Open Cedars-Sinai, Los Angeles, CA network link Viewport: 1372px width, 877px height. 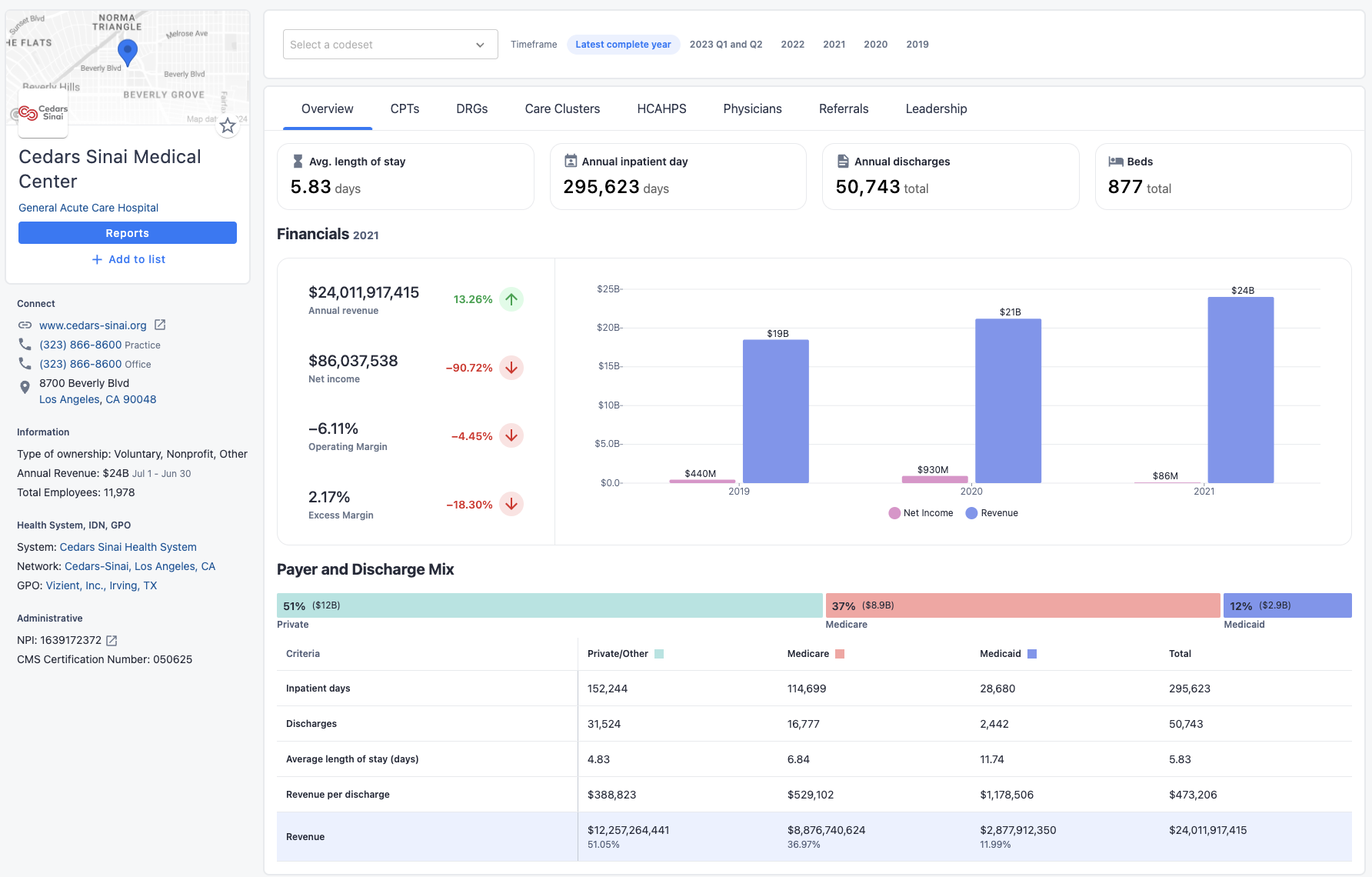point(140,566)
